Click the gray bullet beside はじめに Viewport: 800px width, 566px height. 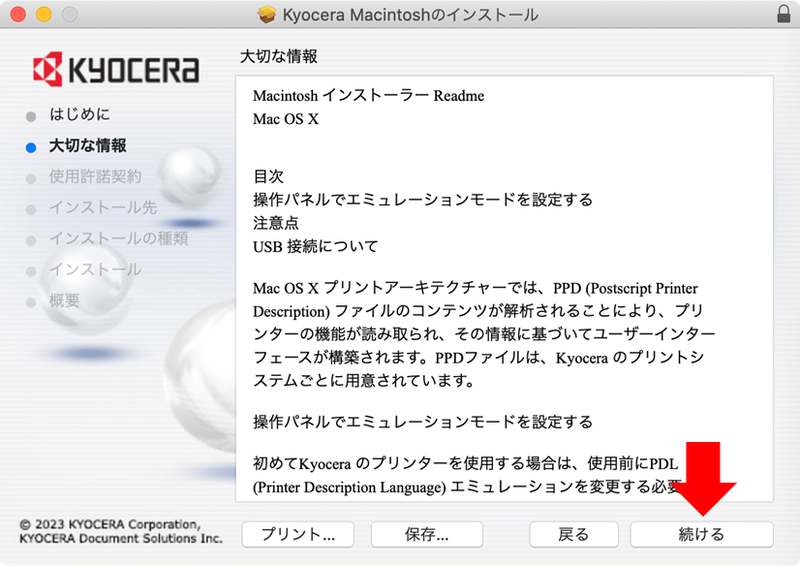point(31,116)
